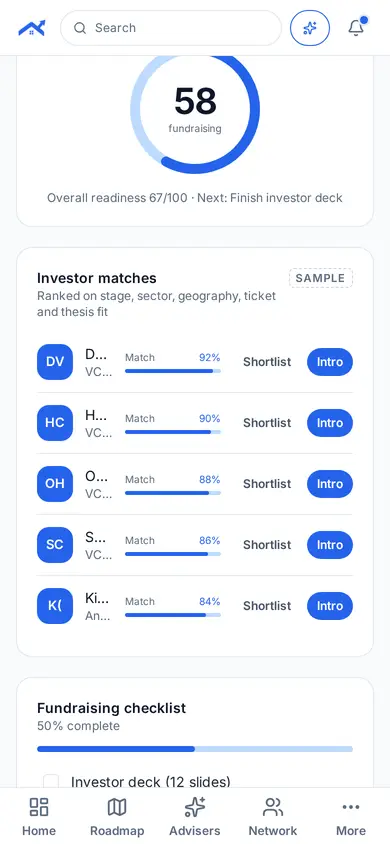The image size is (390, 844).
Task: Click the SC investor avatar
Action: coord(55,544)
